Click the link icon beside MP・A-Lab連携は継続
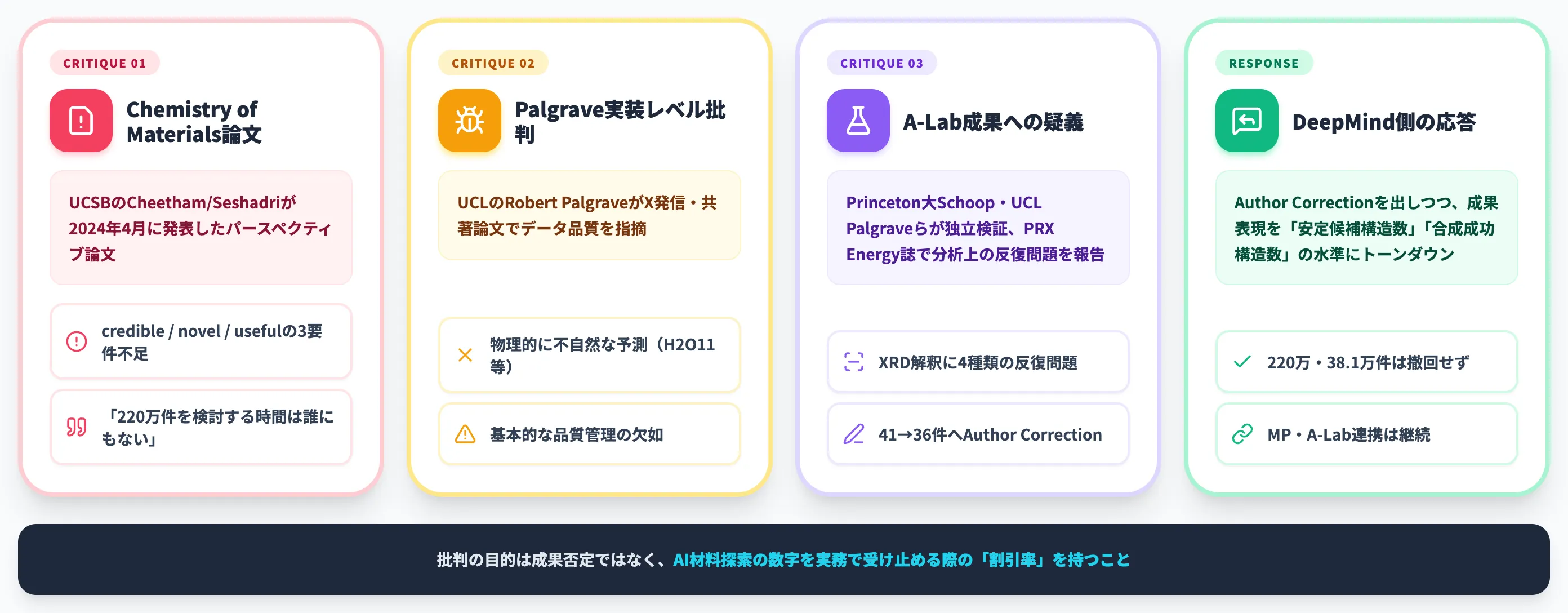 point(1242,434)
